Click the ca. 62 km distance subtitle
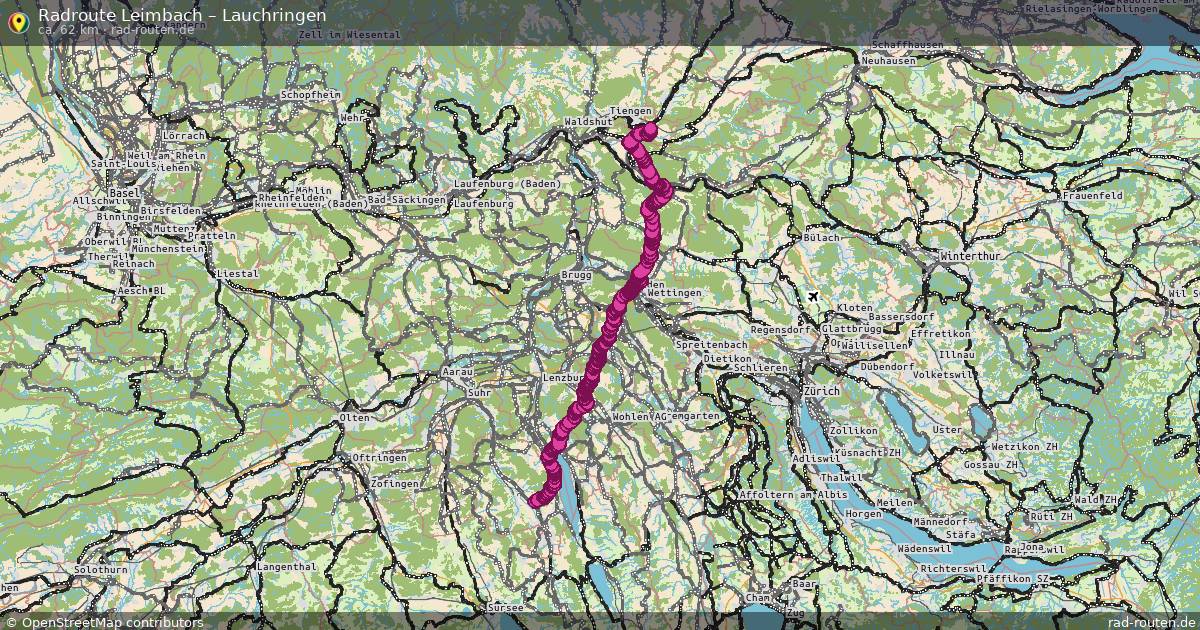The height and width of the screenshot is (630, 1200). click(x=116, y=30)
